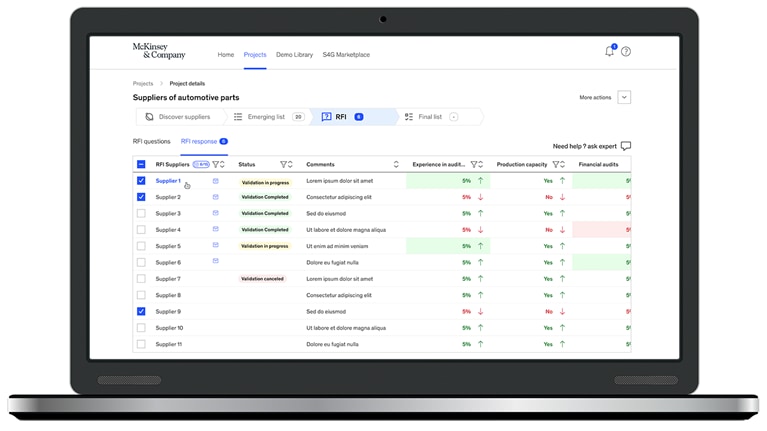This screenshot has height=431, width=767.
Task: Open the Supplier 1 link
Action: 168,181
